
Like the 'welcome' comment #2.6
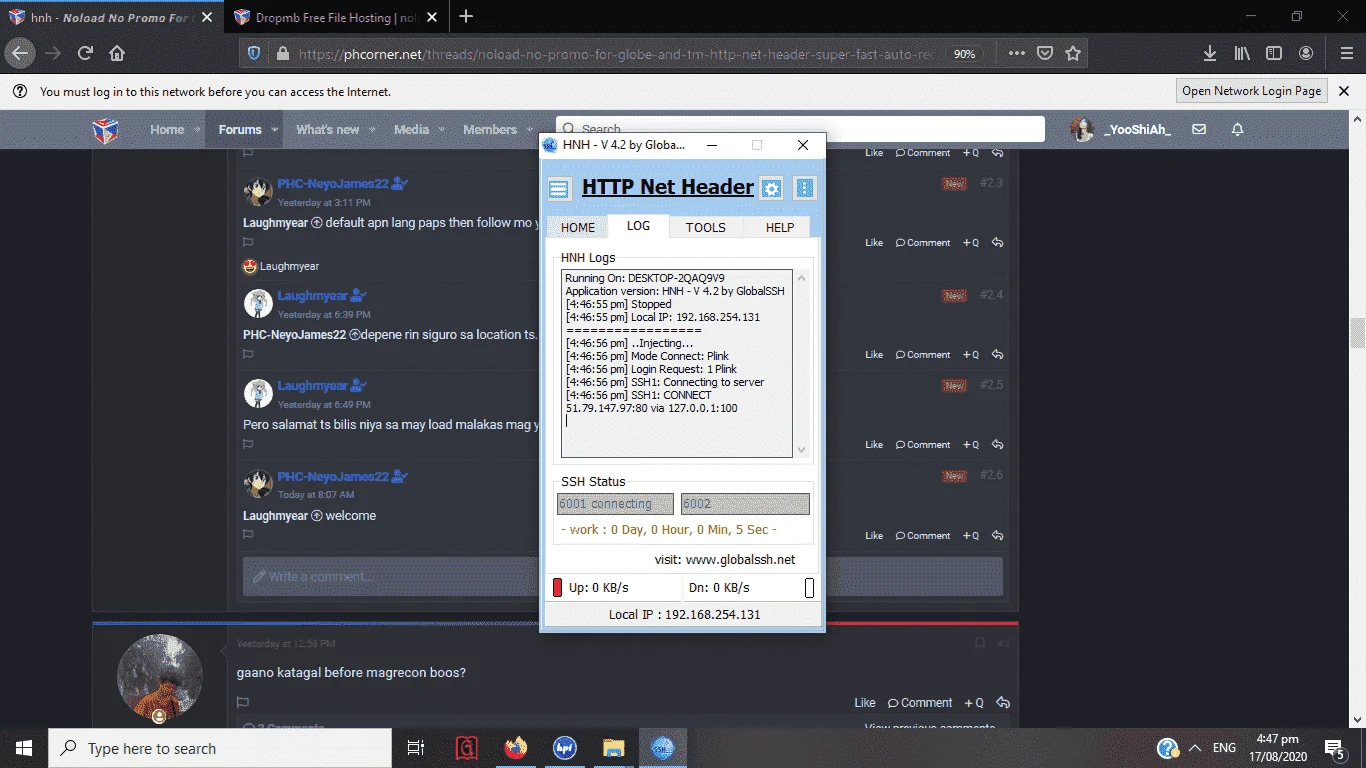(874, 535)
